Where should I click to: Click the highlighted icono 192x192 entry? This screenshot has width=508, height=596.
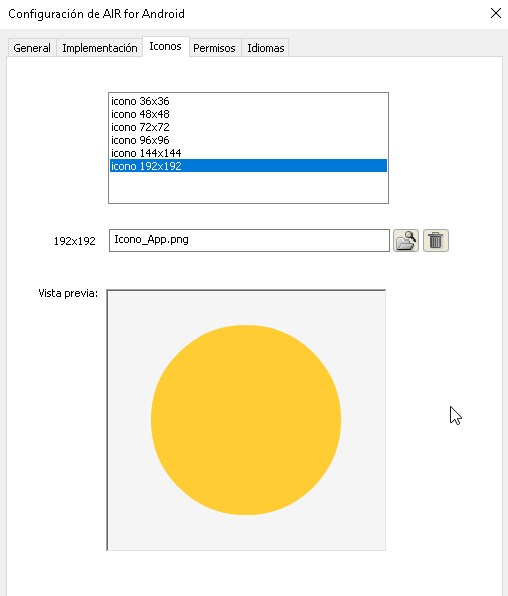click(x=248, y=166)
